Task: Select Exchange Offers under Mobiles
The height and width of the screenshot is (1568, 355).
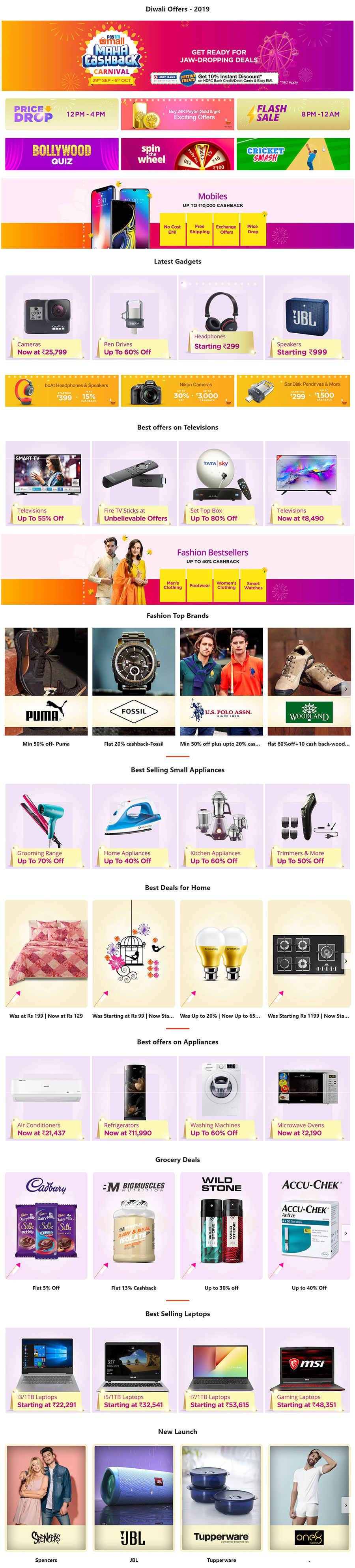Action: (x=226, y=229)
